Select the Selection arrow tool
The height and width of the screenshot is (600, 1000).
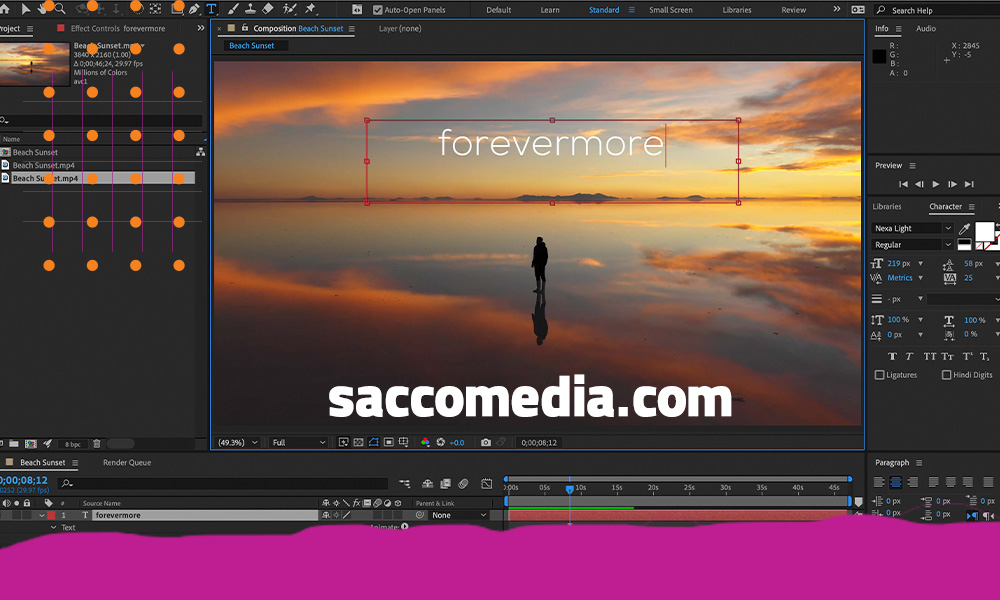pos(26,9)
